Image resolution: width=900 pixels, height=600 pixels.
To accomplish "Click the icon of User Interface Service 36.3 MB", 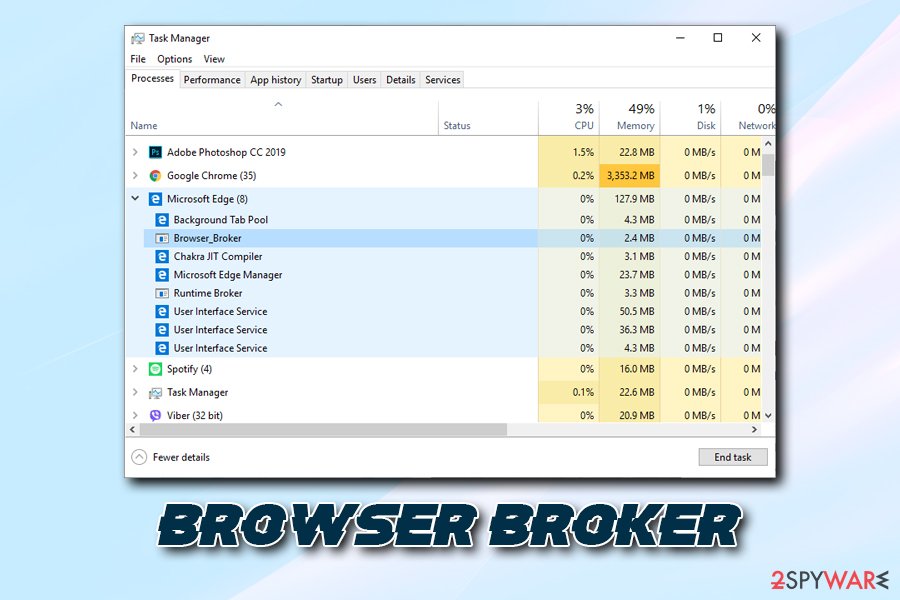I will tap(162, 330).
